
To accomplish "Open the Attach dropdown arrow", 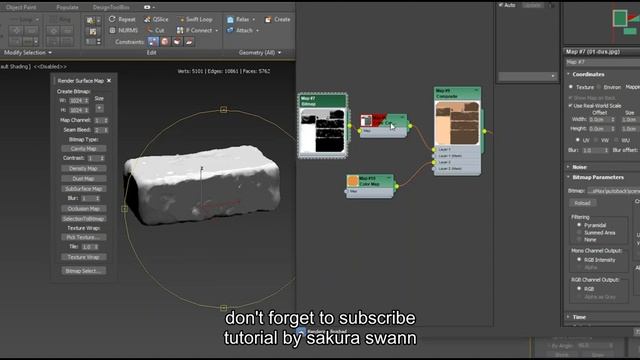I will coord(258,31).
